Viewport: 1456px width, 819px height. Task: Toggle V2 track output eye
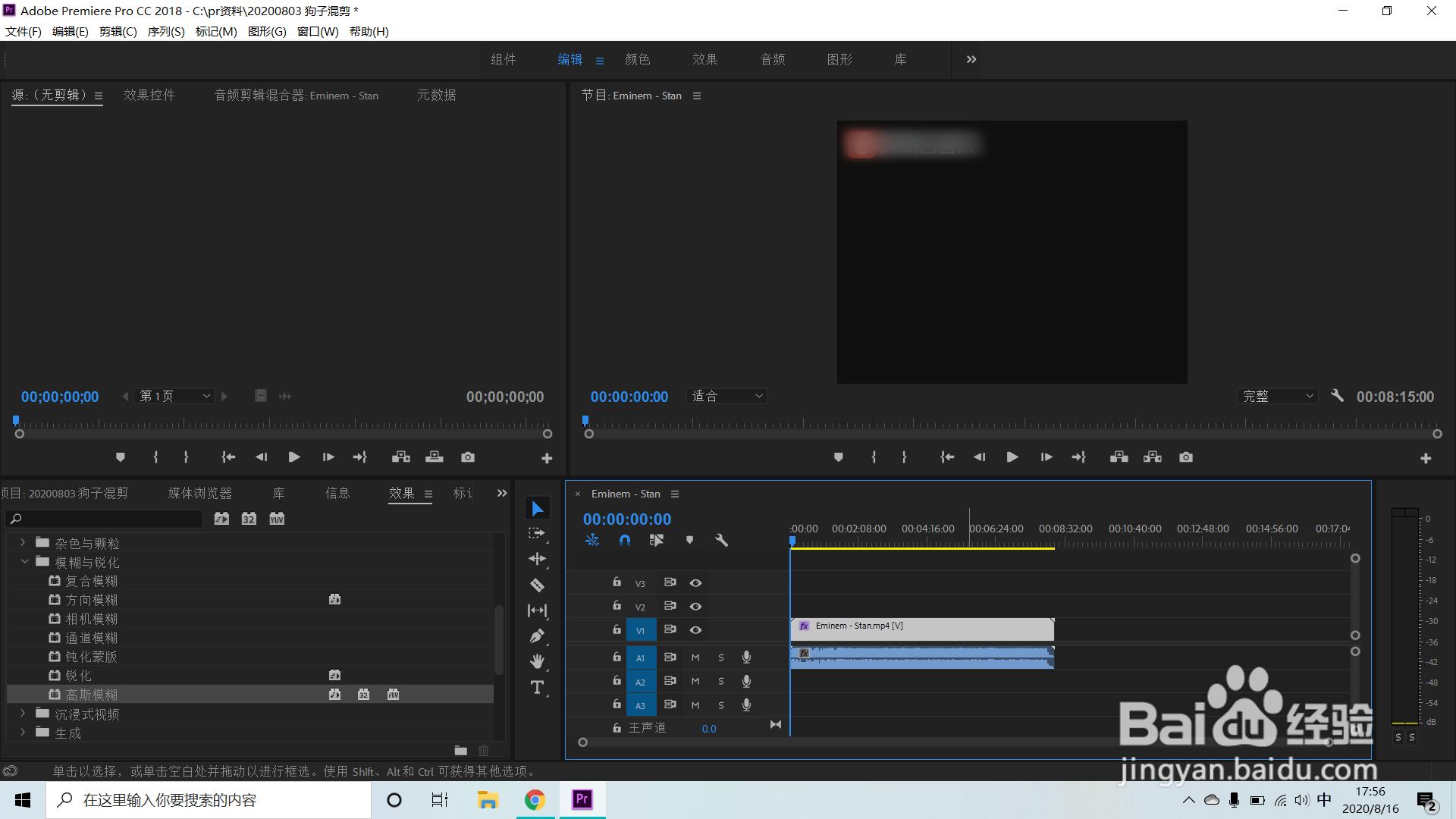pyautogui.click(x=695, y=607)
